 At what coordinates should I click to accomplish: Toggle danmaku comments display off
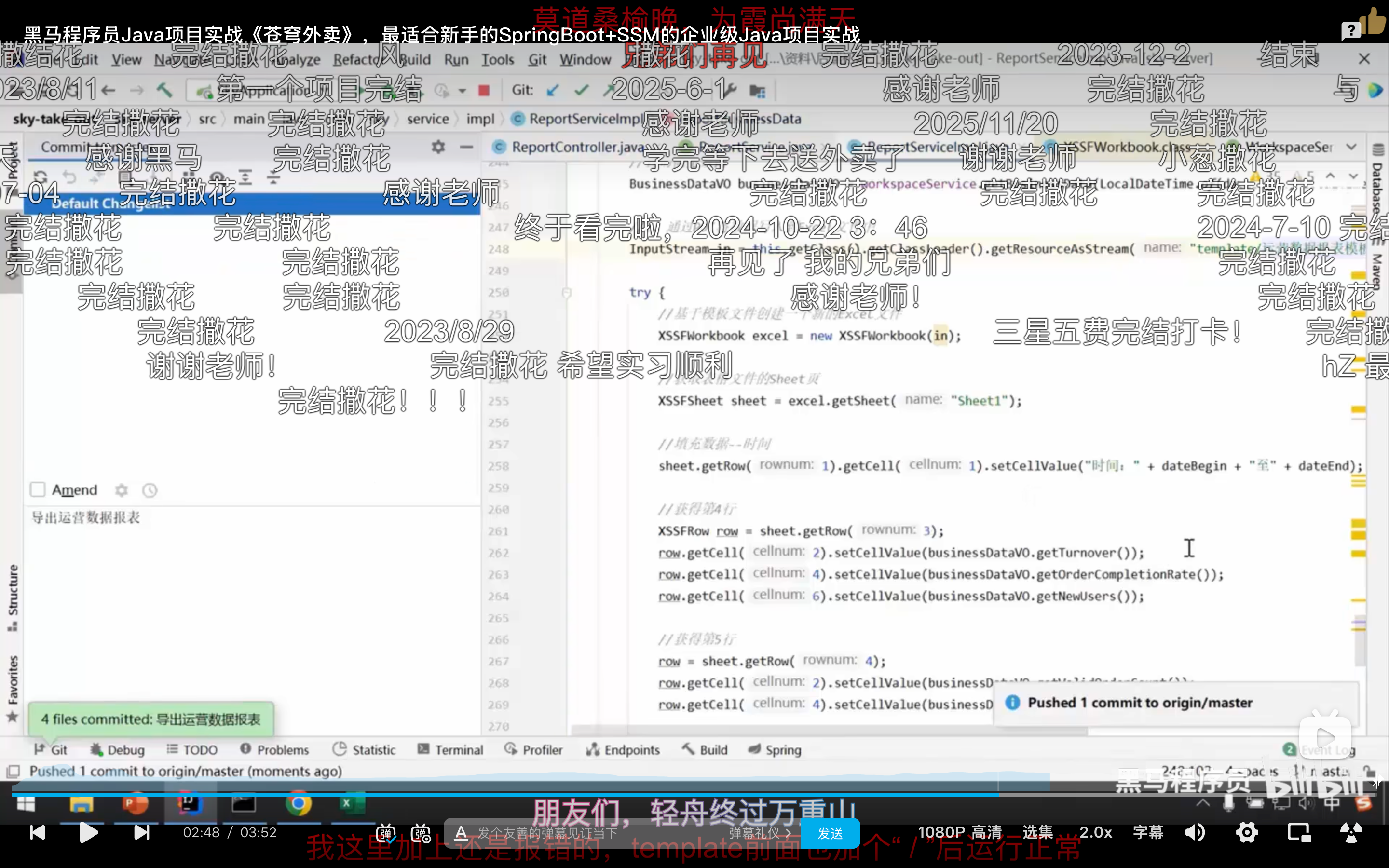coord(386,833)
